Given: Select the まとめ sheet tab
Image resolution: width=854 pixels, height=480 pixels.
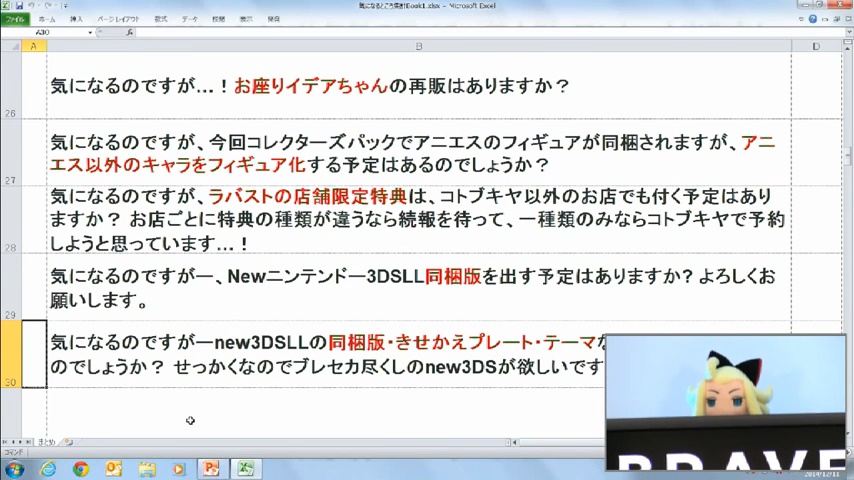Looking at the screenshot, I should pos(47,442).
